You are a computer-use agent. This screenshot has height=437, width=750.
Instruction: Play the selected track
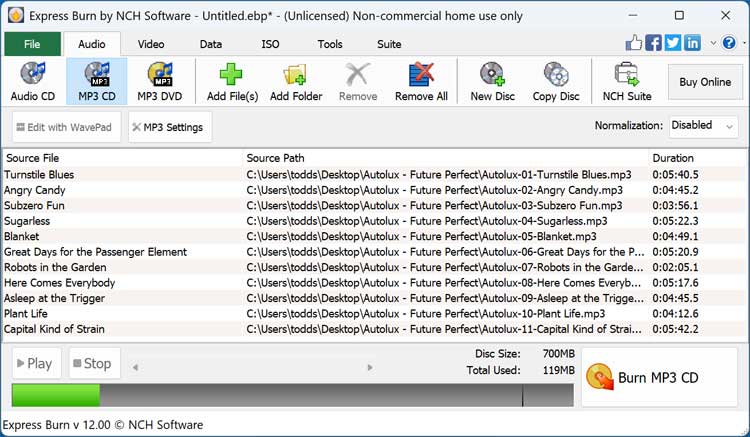36,363
